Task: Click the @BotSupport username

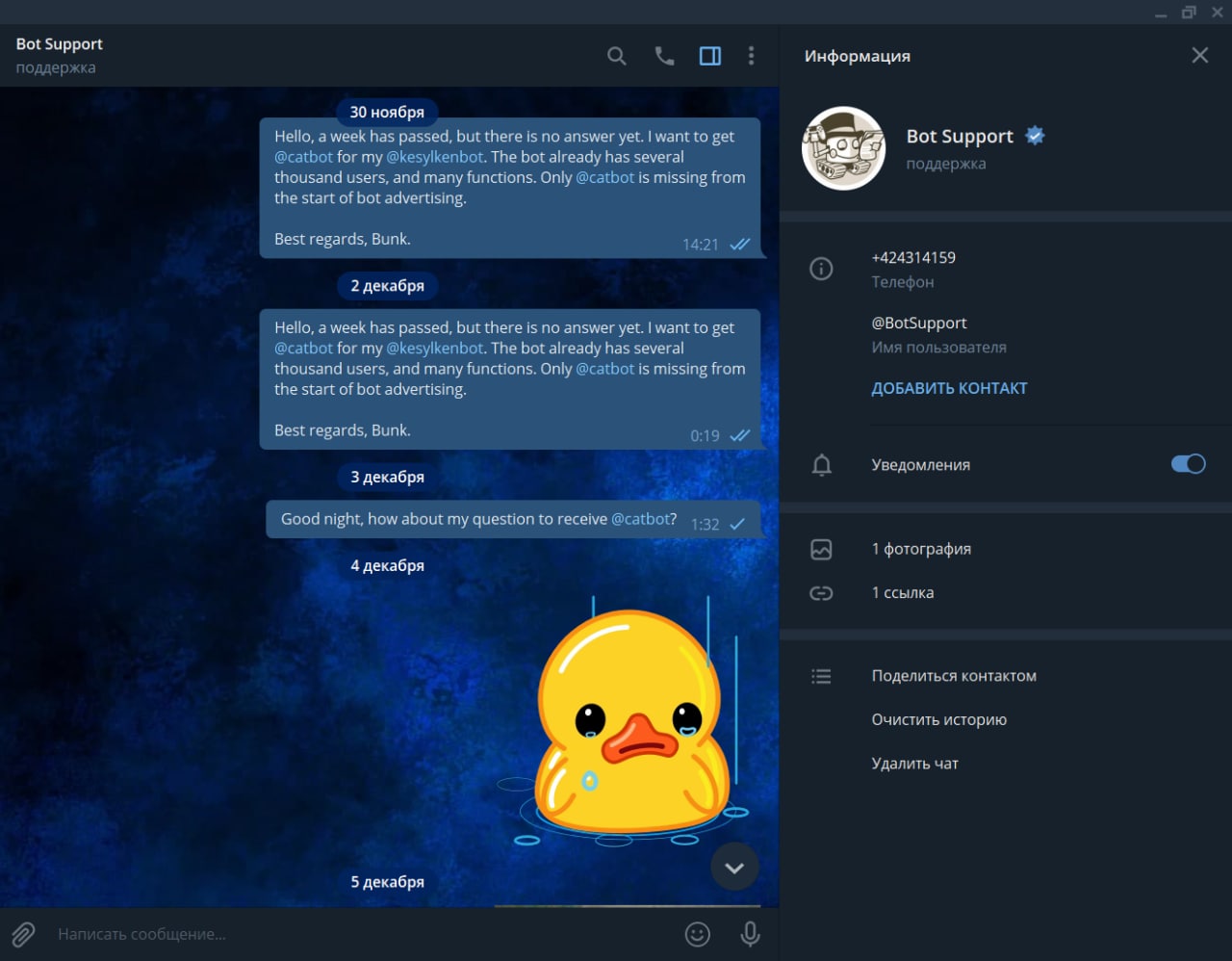Action: tap(919, 324)
